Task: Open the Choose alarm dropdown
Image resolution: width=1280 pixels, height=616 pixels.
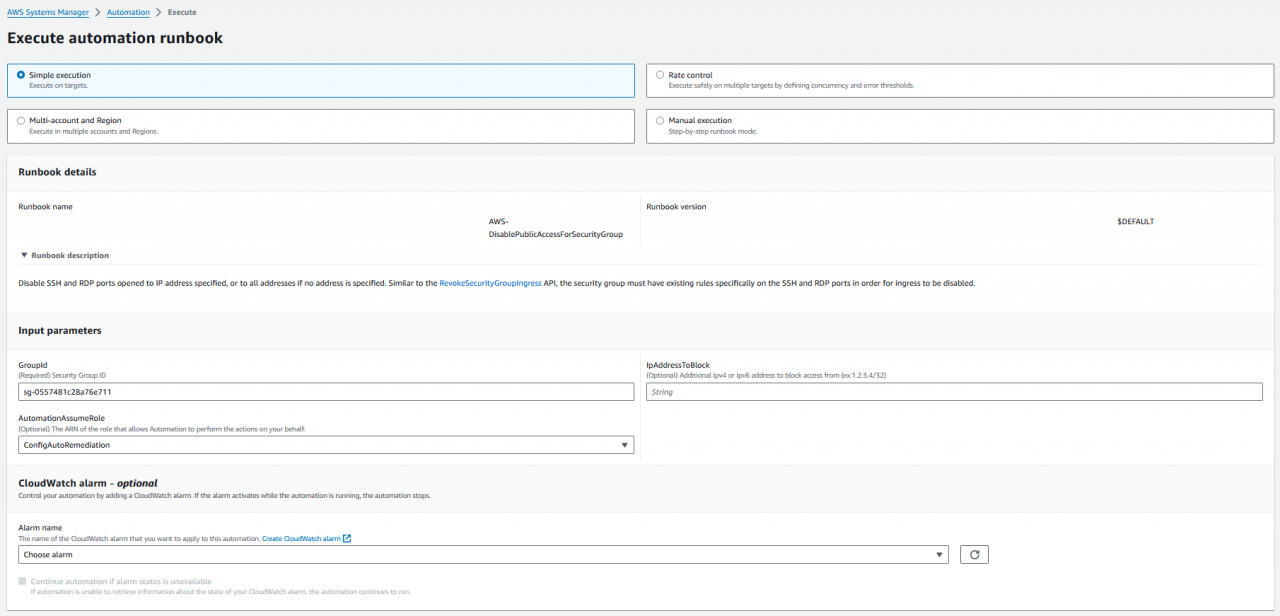Action: pyautogui.click(x=484, y=554)
